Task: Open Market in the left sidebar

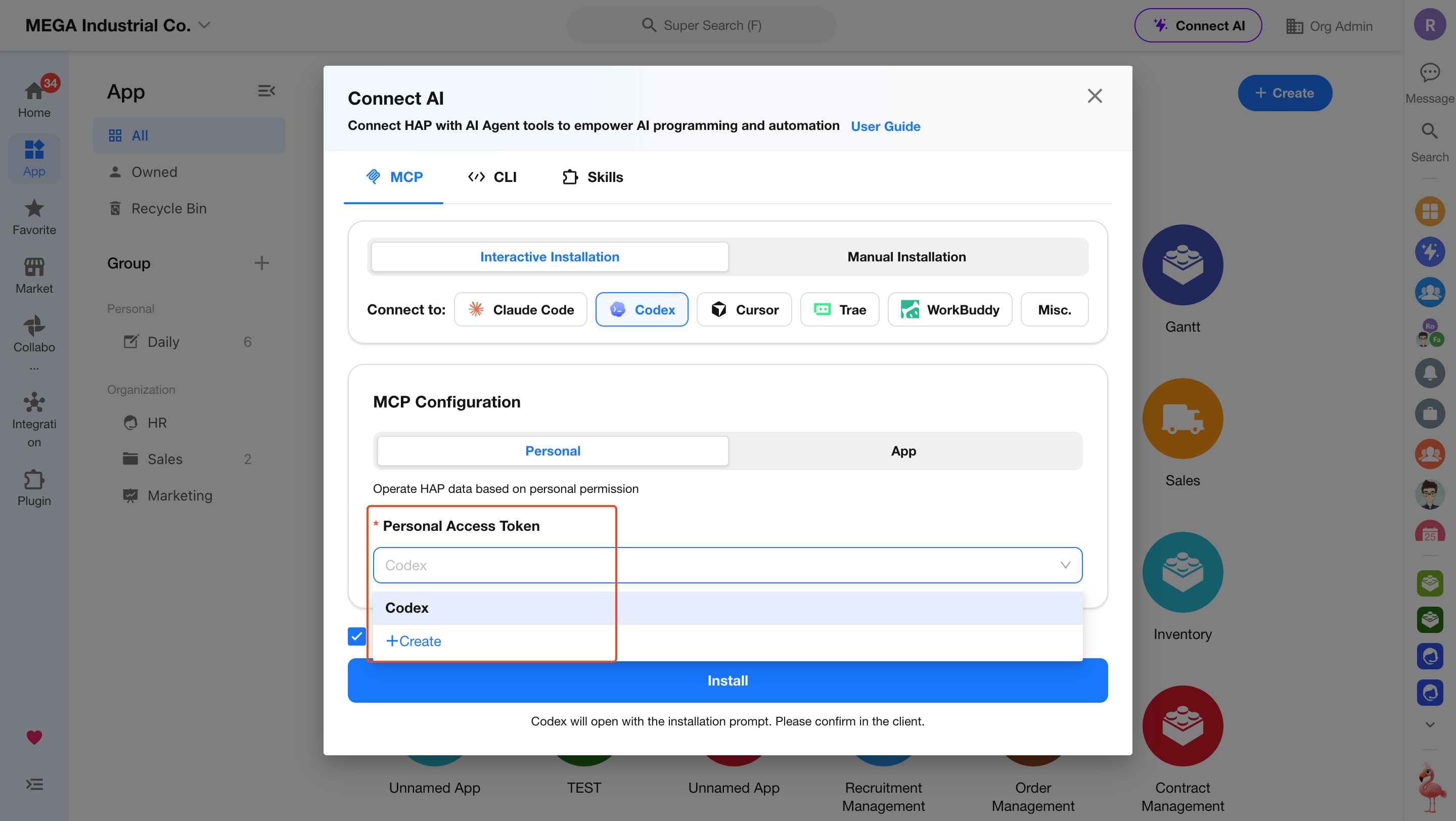Action: coord(34,276)
